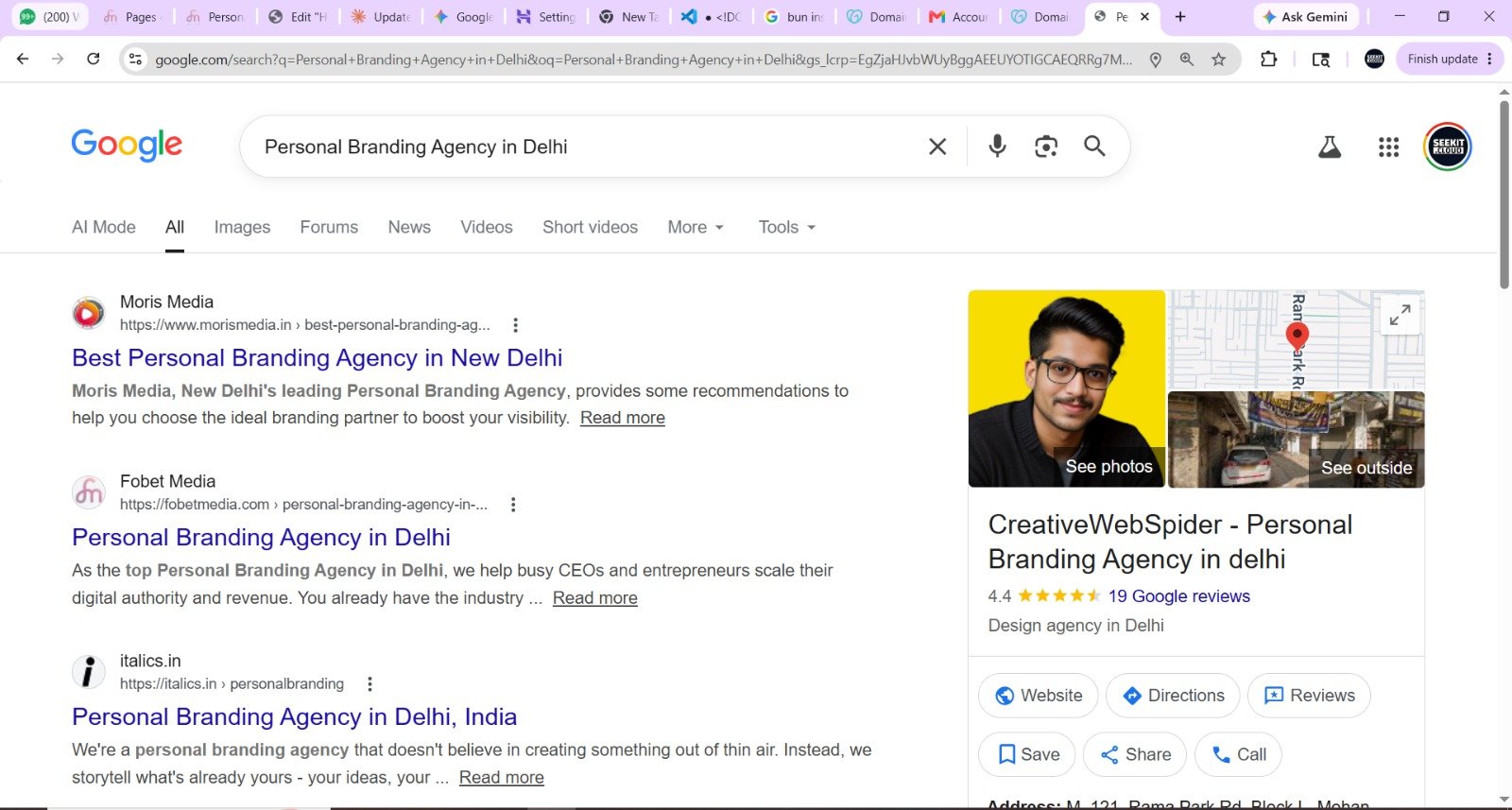This screenshot has width=1512, height=810.
Task: Open a new browser tab
Action: pos(1180,16)
